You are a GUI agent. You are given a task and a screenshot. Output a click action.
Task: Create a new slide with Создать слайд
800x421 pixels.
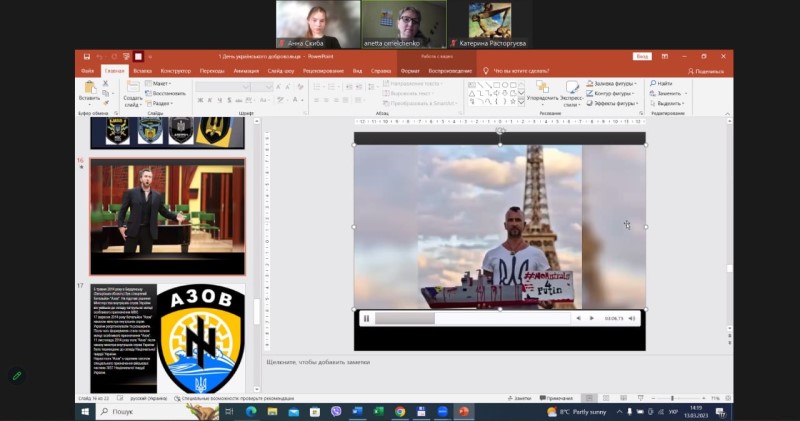pos(133,93)
